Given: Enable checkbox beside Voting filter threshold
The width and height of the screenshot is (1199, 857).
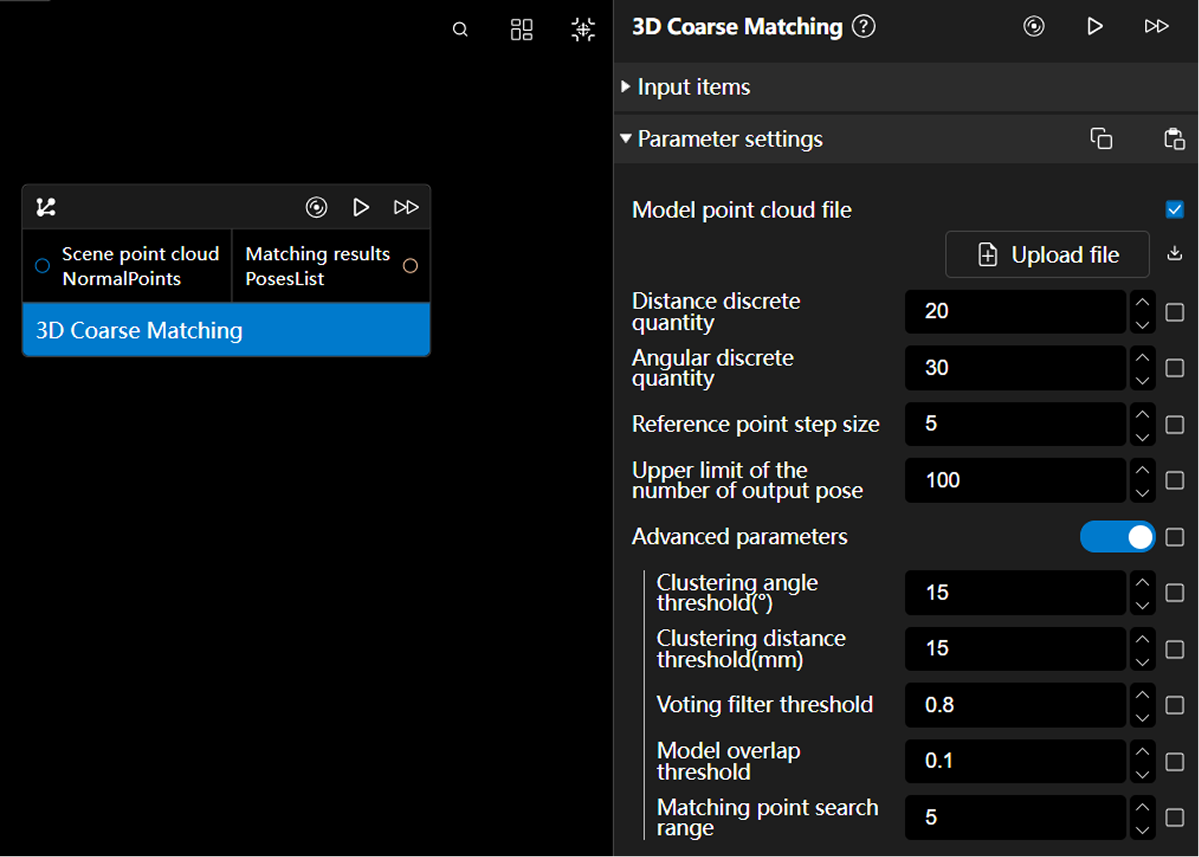Looking at the screenshot, I should (x=1174, y=705).
